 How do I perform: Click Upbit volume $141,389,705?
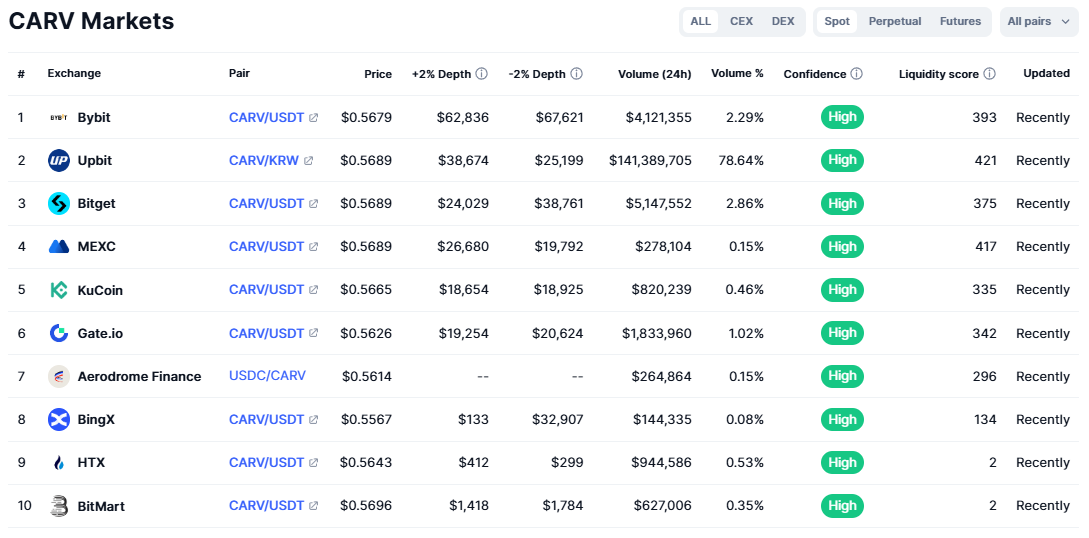click(x=650, y=160)
